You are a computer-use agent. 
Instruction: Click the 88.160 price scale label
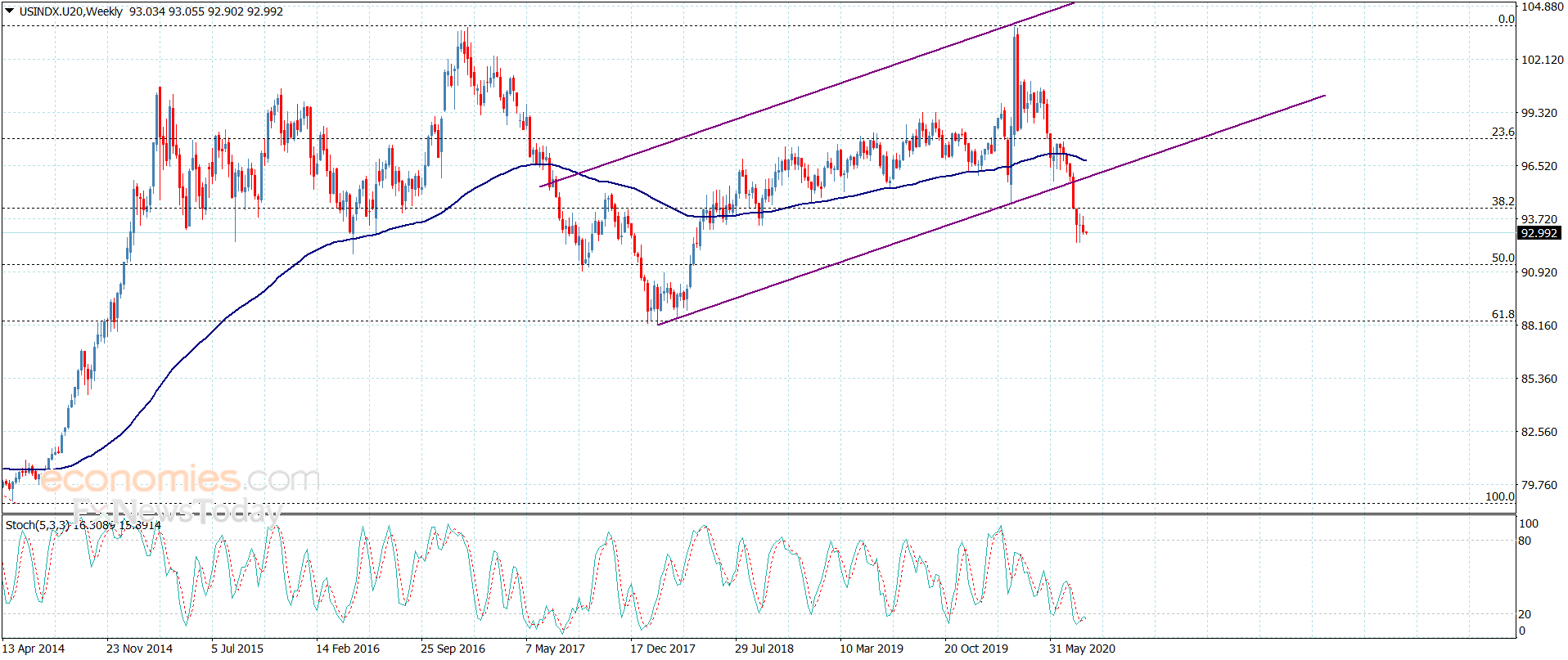coord(1539,326)
